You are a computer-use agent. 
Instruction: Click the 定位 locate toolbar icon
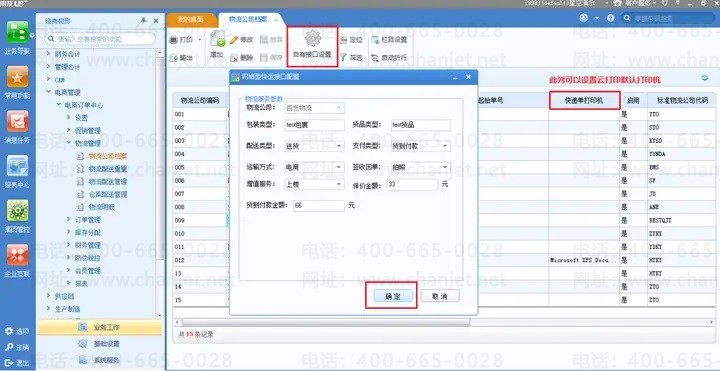tap(343, 40)
